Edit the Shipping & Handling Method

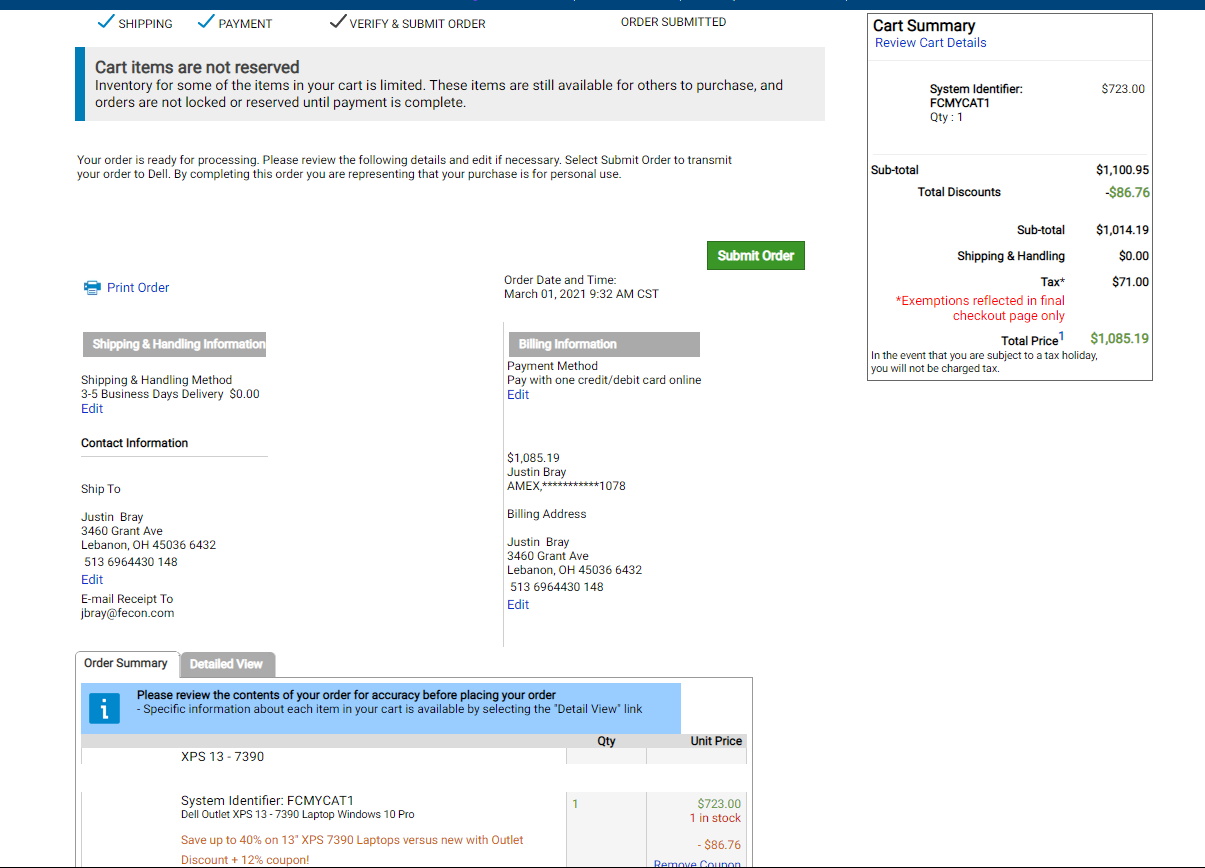(92, 409)
